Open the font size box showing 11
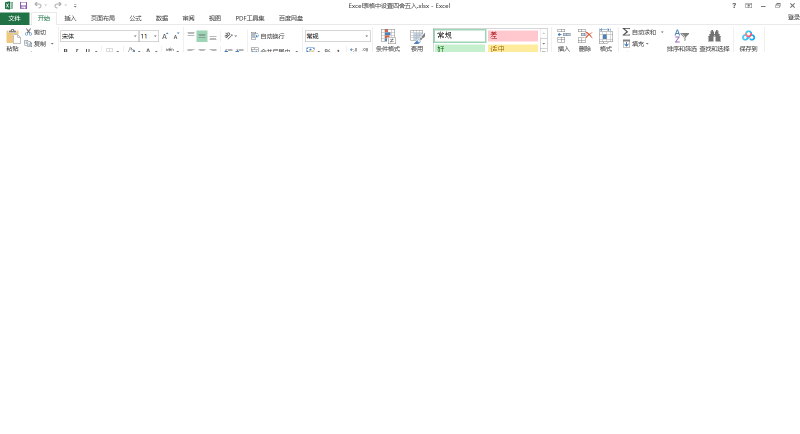 (x=149, y=36)
